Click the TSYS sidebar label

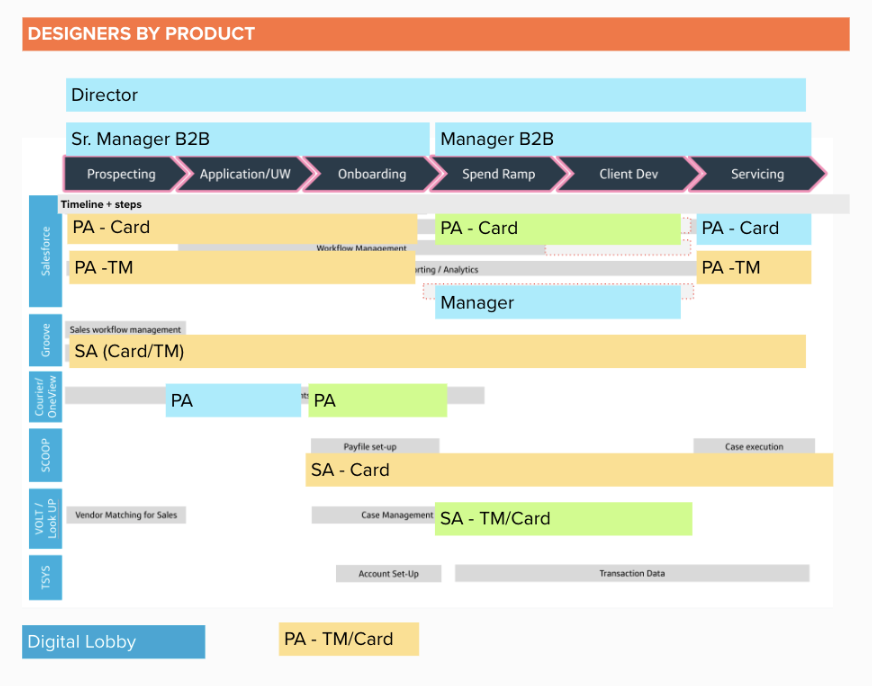click(x=45, y=577)
